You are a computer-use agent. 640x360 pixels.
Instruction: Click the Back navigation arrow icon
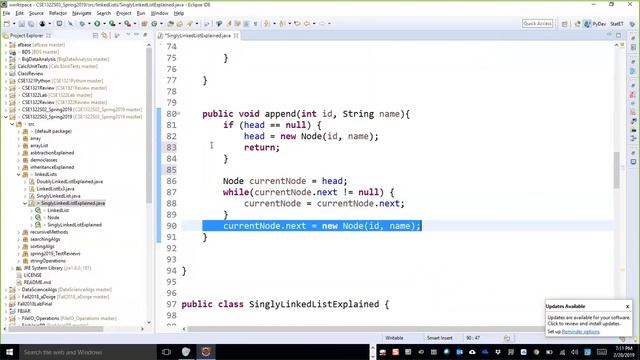[x=307, y=24]
